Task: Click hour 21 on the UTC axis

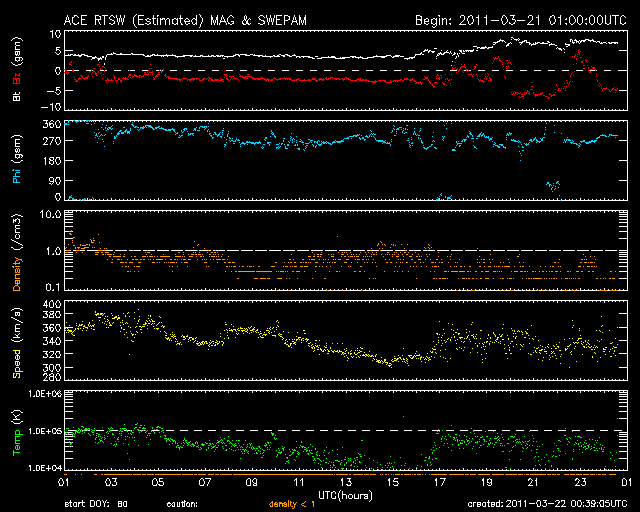Action: [533, 482]
